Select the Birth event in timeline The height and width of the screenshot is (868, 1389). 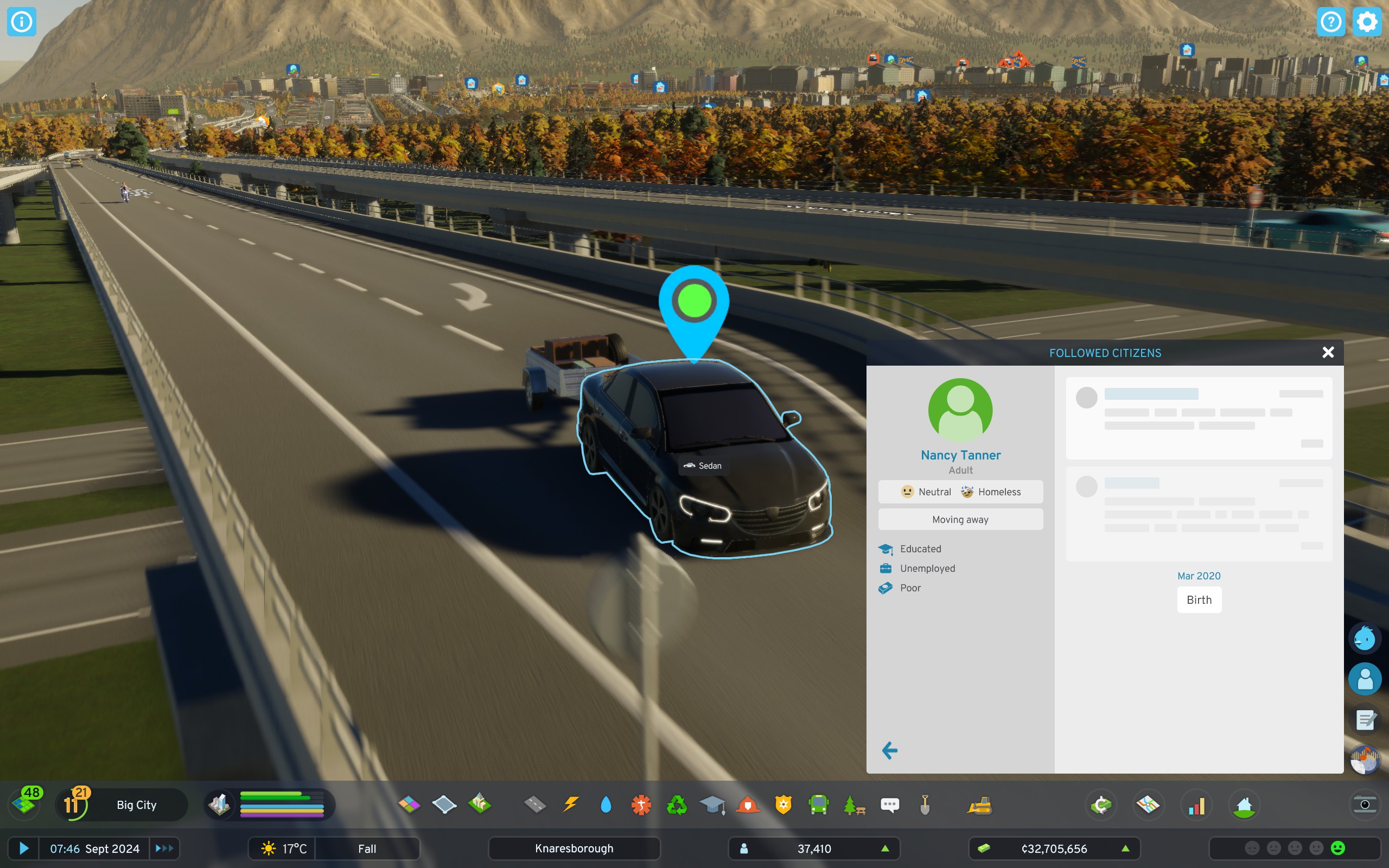pos(1199,600)
